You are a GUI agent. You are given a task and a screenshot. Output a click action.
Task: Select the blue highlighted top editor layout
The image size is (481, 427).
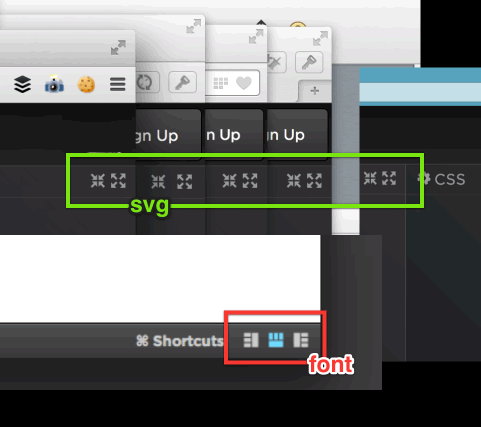[x=276, y=340]
